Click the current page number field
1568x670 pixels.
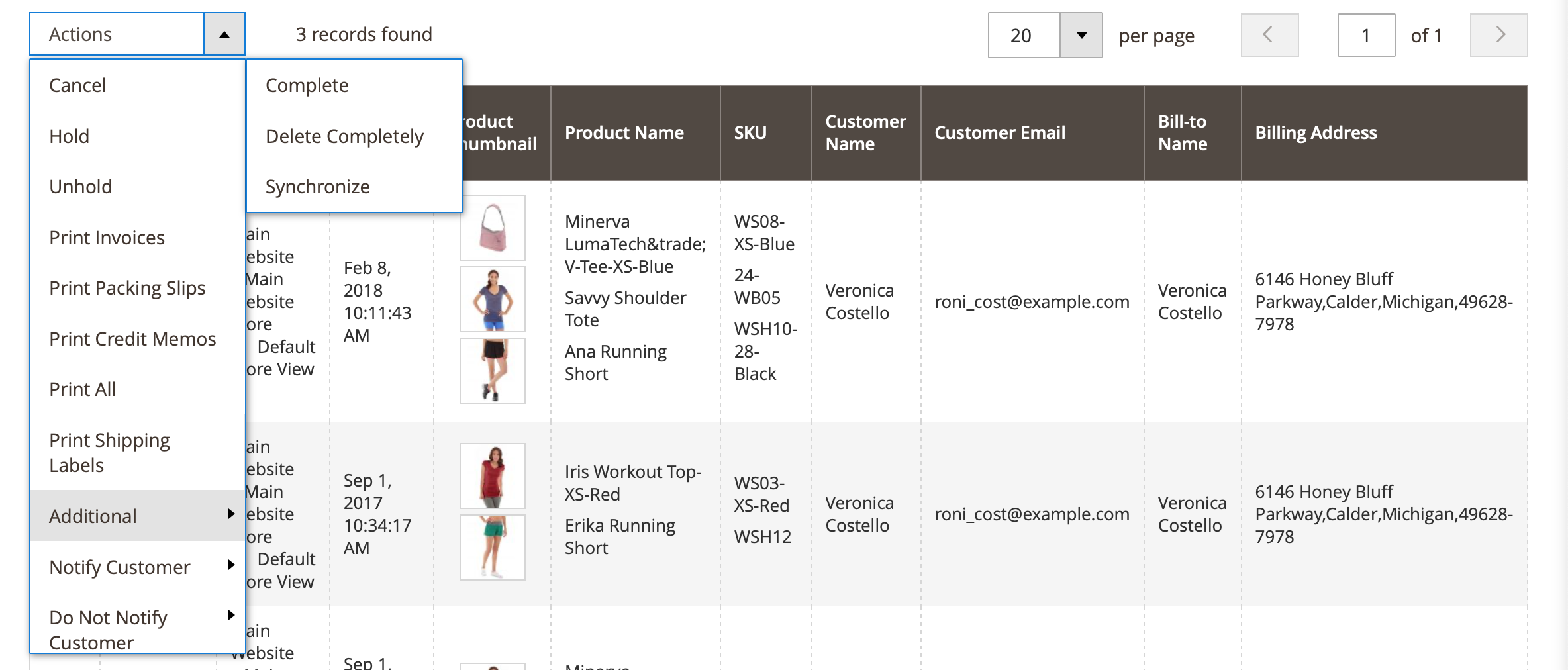click(1366, 35)
